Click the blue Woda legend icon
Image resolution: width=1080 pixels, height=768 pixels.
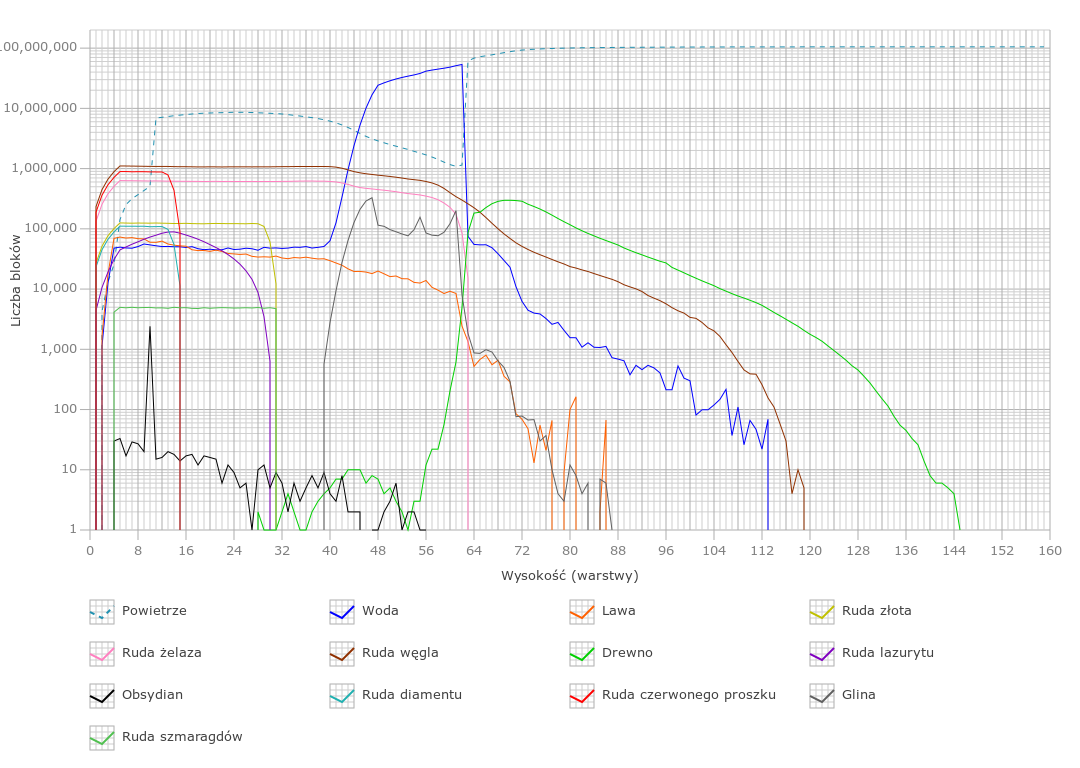(x=342, y=611)
